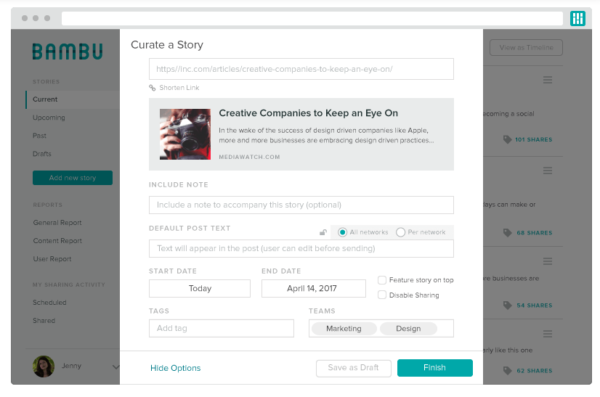Click the story URL input field
This screenshot has width=600, height=397.
tap(301, 69)
